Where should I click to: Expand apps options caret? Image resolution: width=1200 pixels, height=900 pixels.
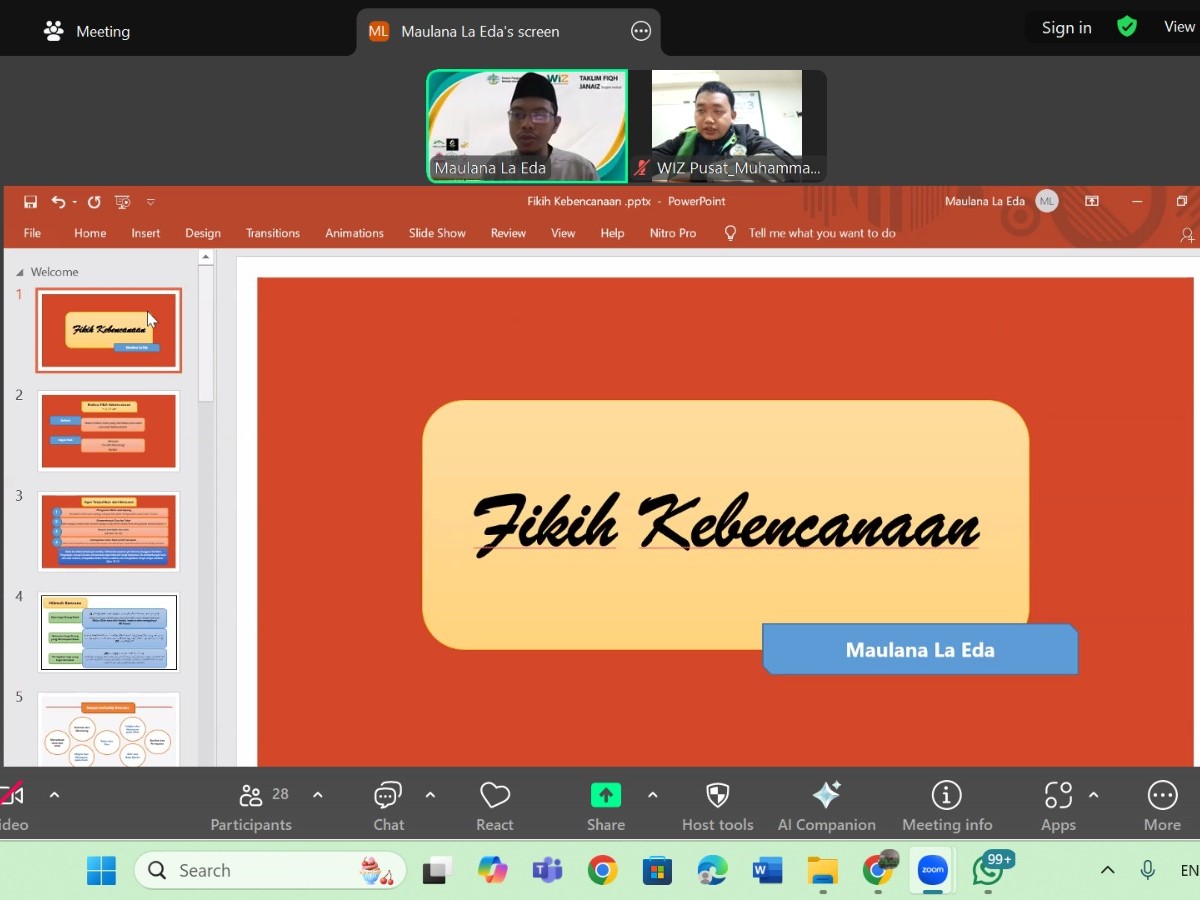point(1093,795)
